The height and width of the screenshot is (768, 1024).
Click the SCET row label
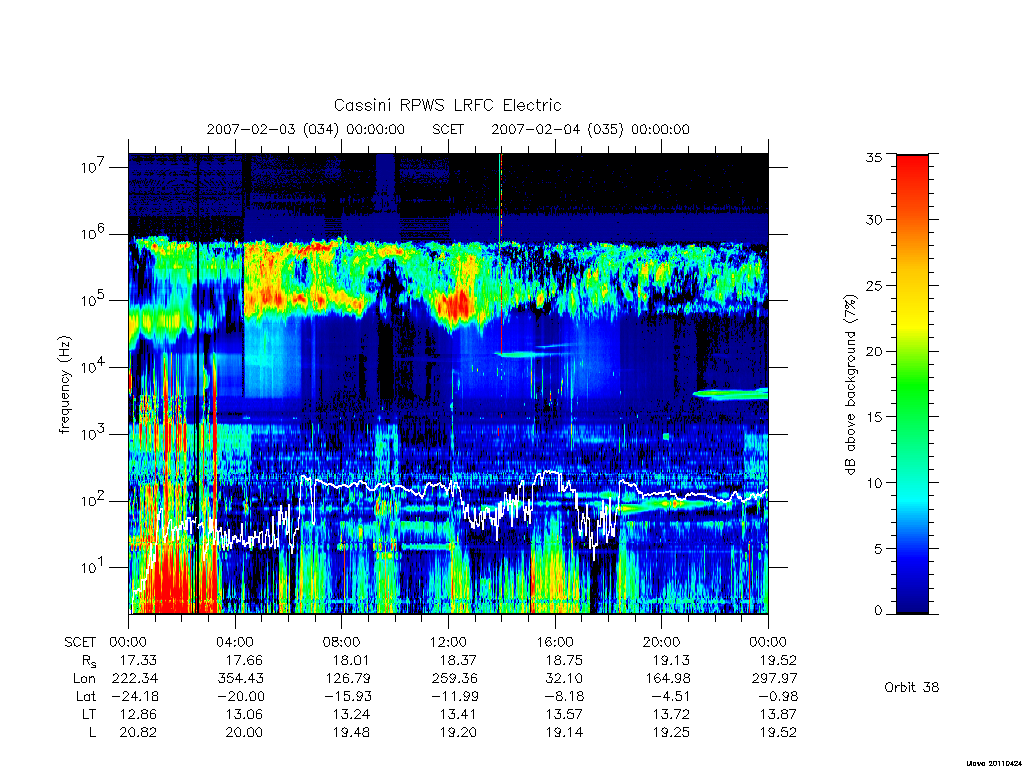pos(80,642)
